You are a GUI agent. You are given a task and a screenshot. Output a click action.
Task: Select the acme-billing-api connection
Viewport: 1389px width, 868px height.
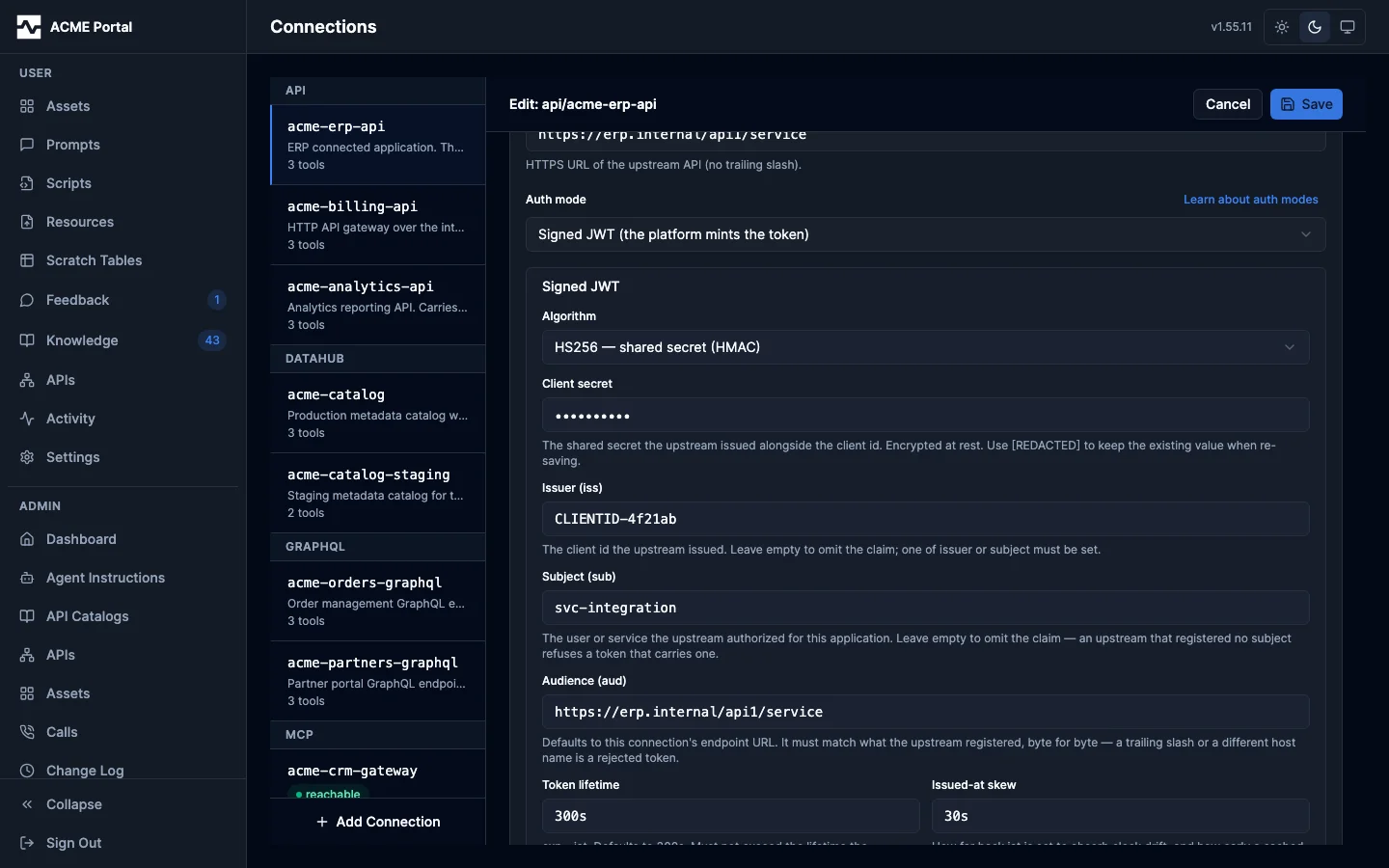tap(378, 225)
